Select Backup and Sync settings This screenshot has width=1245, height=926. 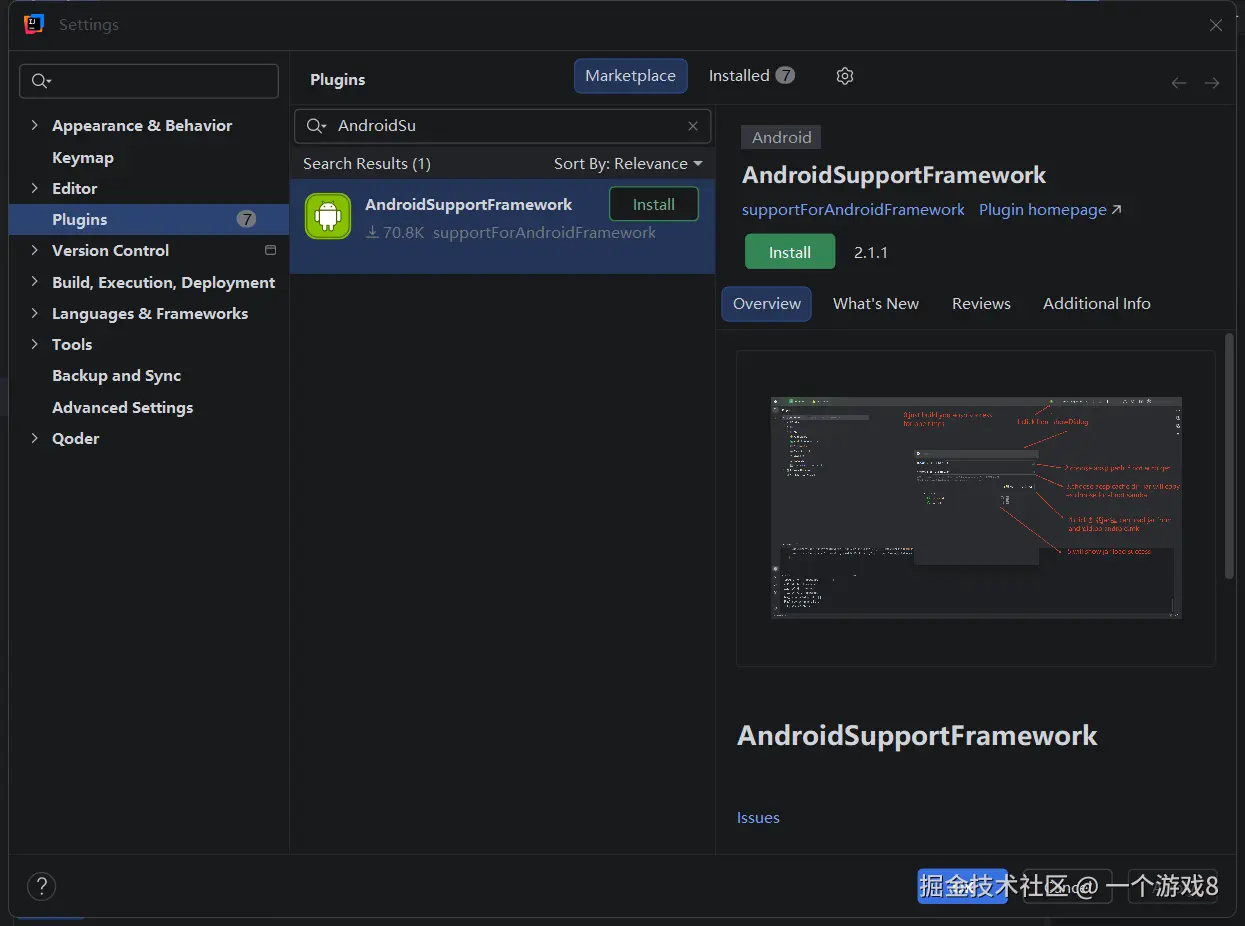pos(116,376)
